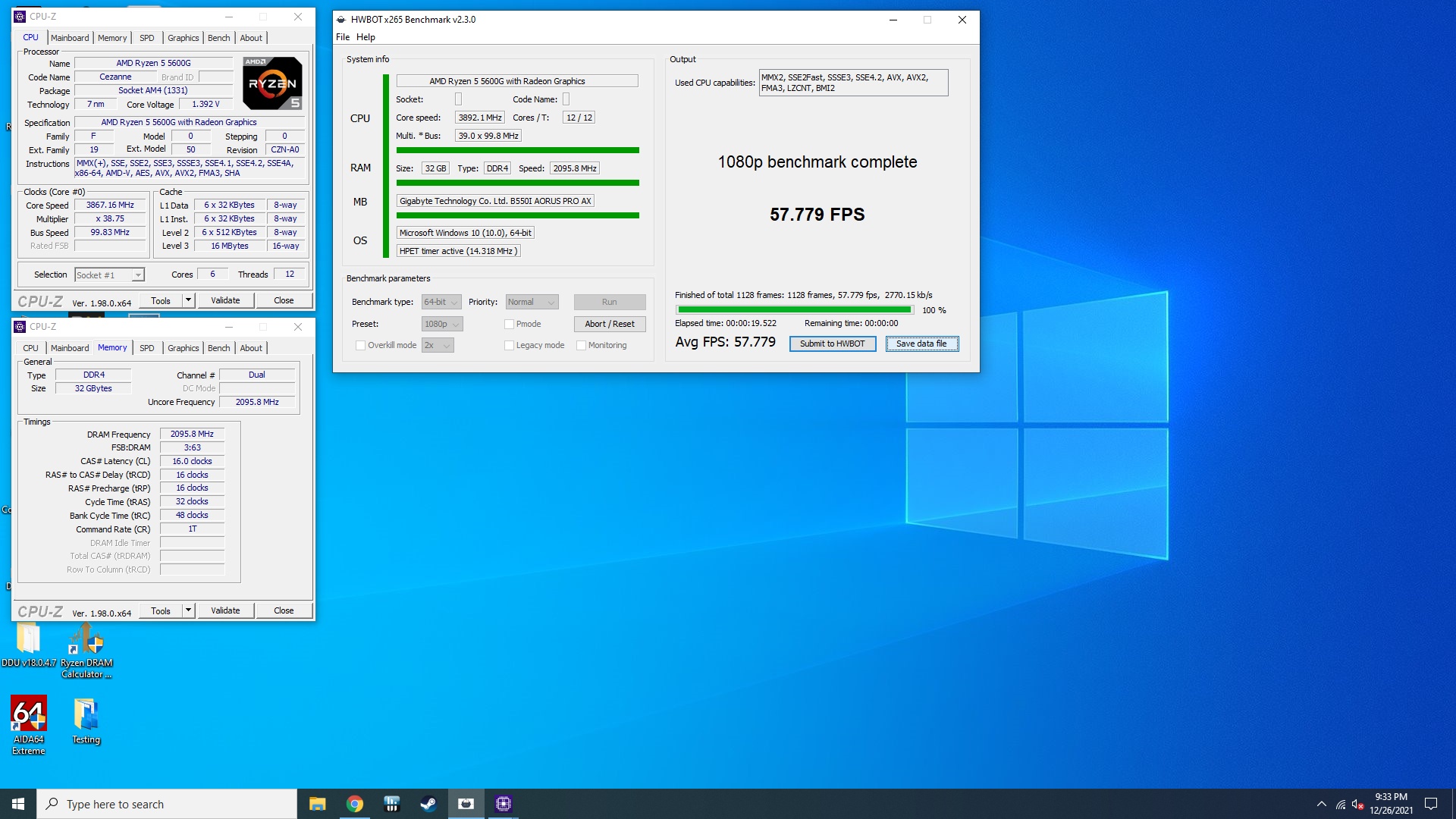Switch to Memory tab in top CPU-Z
This screenshot has height=819, width=1456.
pos(112,38)
